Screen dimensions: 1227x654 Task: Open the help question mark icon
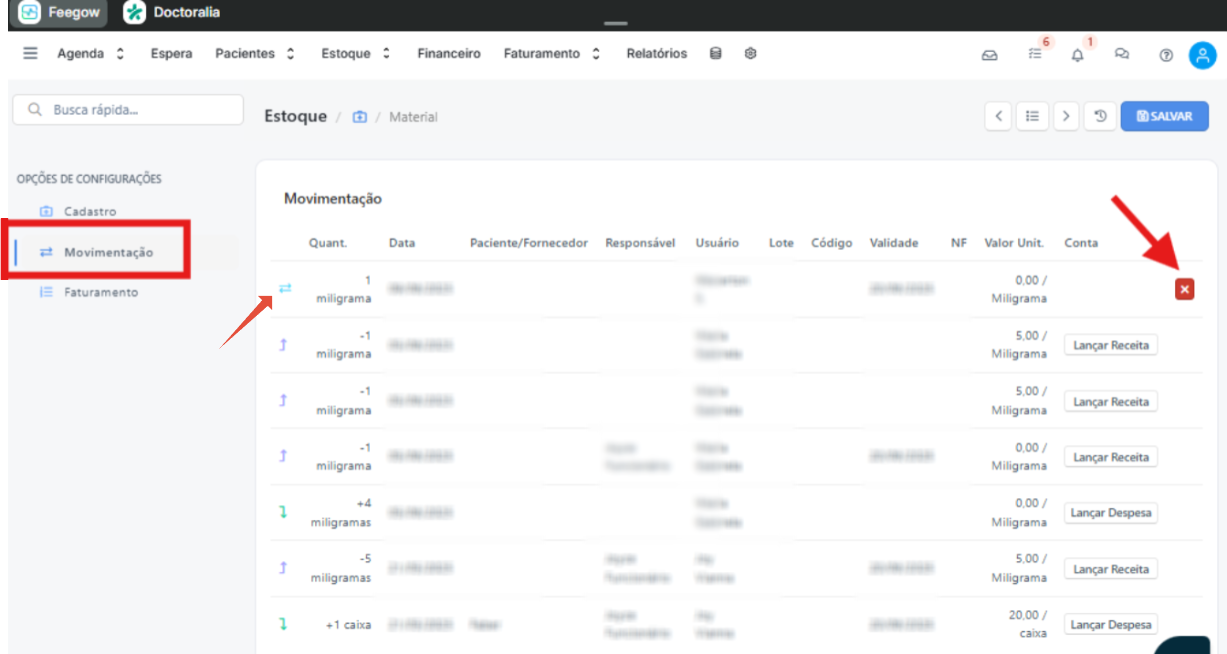click(1166, 56)
